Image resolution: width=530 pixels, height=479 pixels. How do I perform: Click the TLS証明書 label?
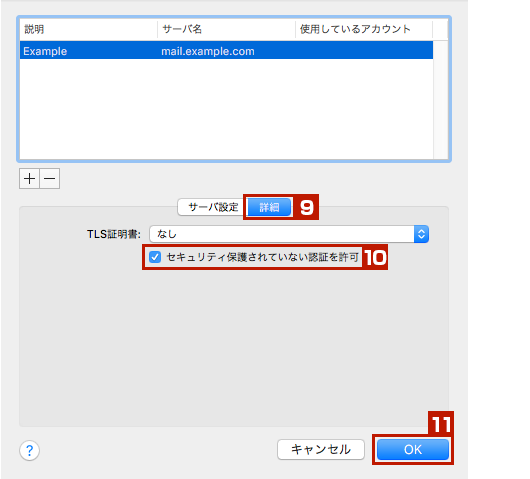pos(114,234)
